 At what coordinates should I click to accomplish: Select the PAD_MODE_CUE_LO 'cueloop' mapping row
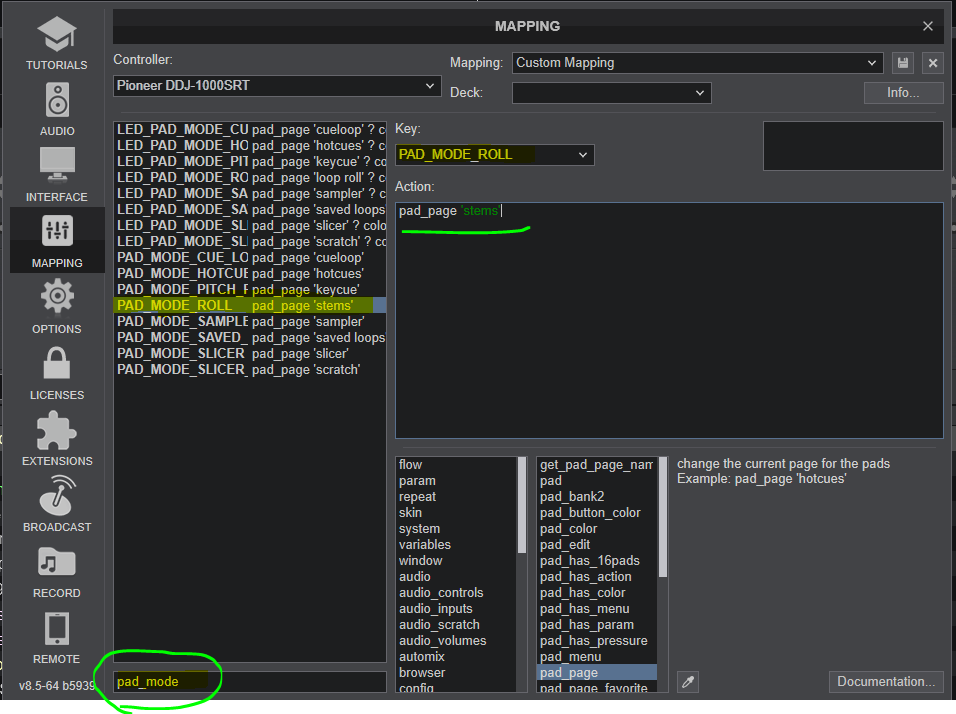click(x=250, y=258)
